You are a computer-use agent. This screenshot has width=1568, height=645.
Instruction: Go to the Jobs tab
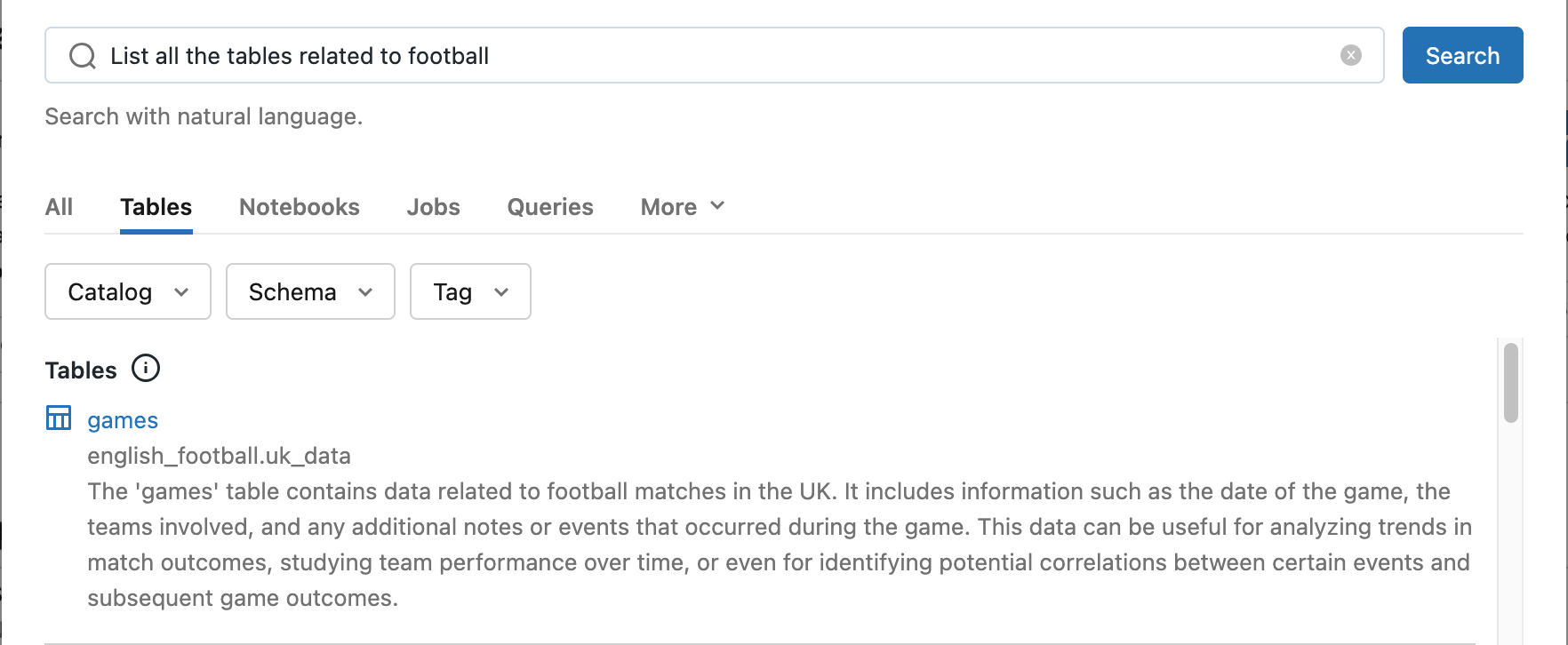pos(433,207)
